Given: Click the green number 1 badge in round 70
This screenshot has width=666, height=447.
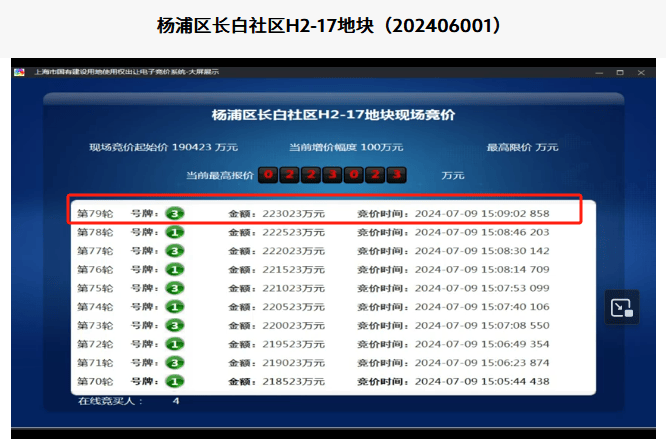Looking at the screenshot, I should pyautogui.click(x=175, y=382).
